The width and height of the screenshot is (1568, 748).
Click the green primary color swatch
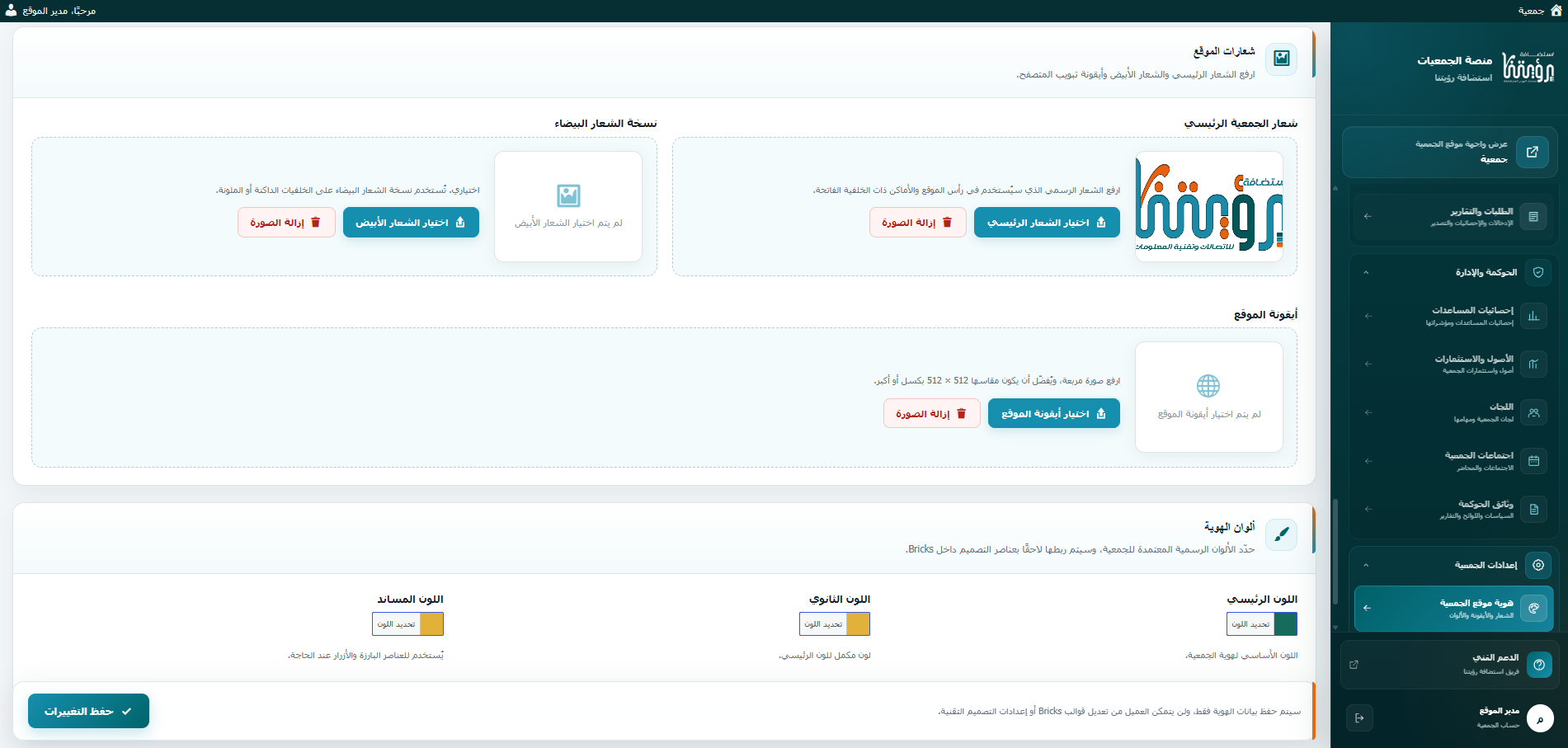[x=1286, y=624]
